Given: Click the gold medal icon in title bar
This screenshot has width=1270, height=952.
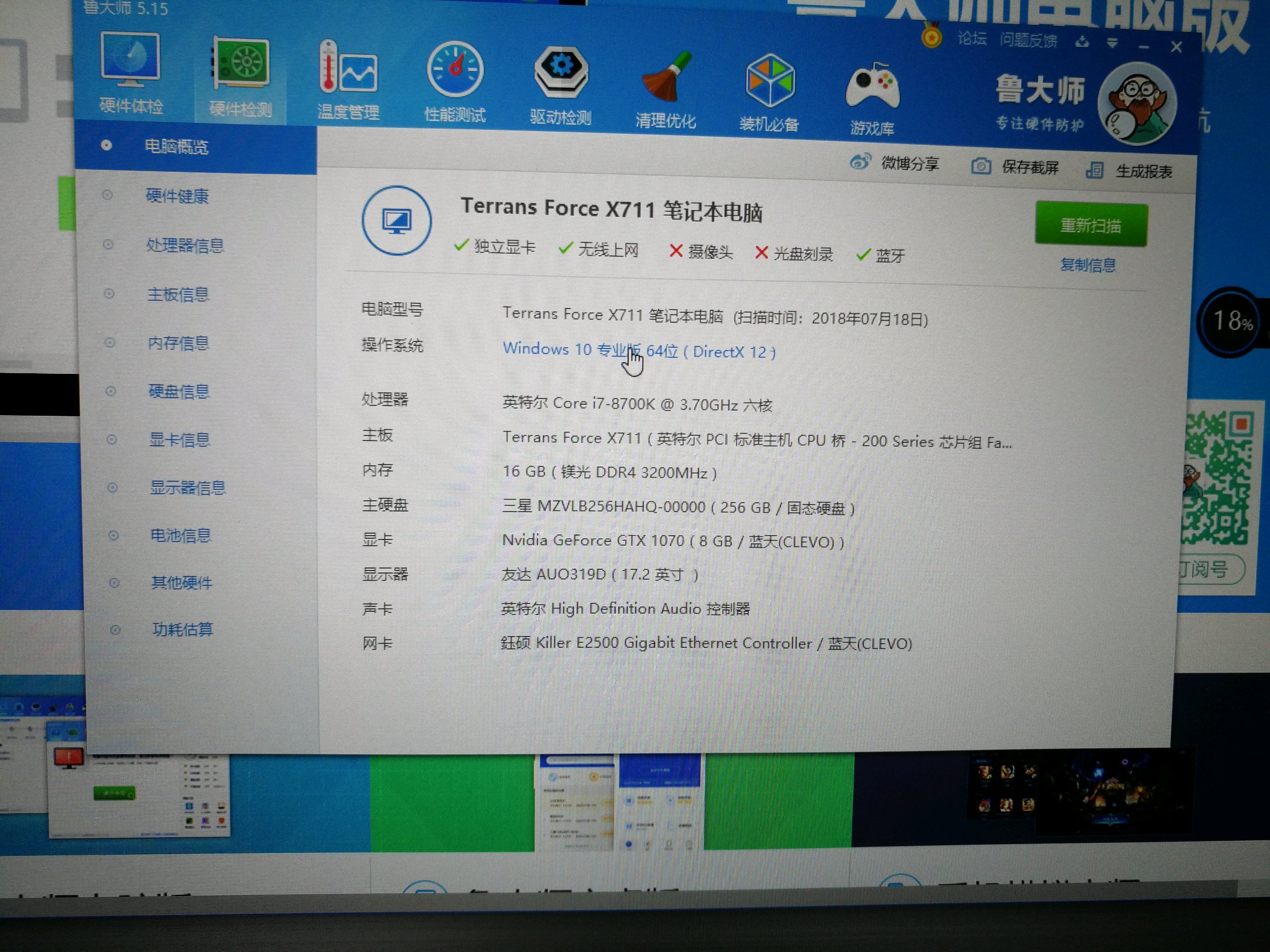Looking at the screenshot, I should [931, 36].
